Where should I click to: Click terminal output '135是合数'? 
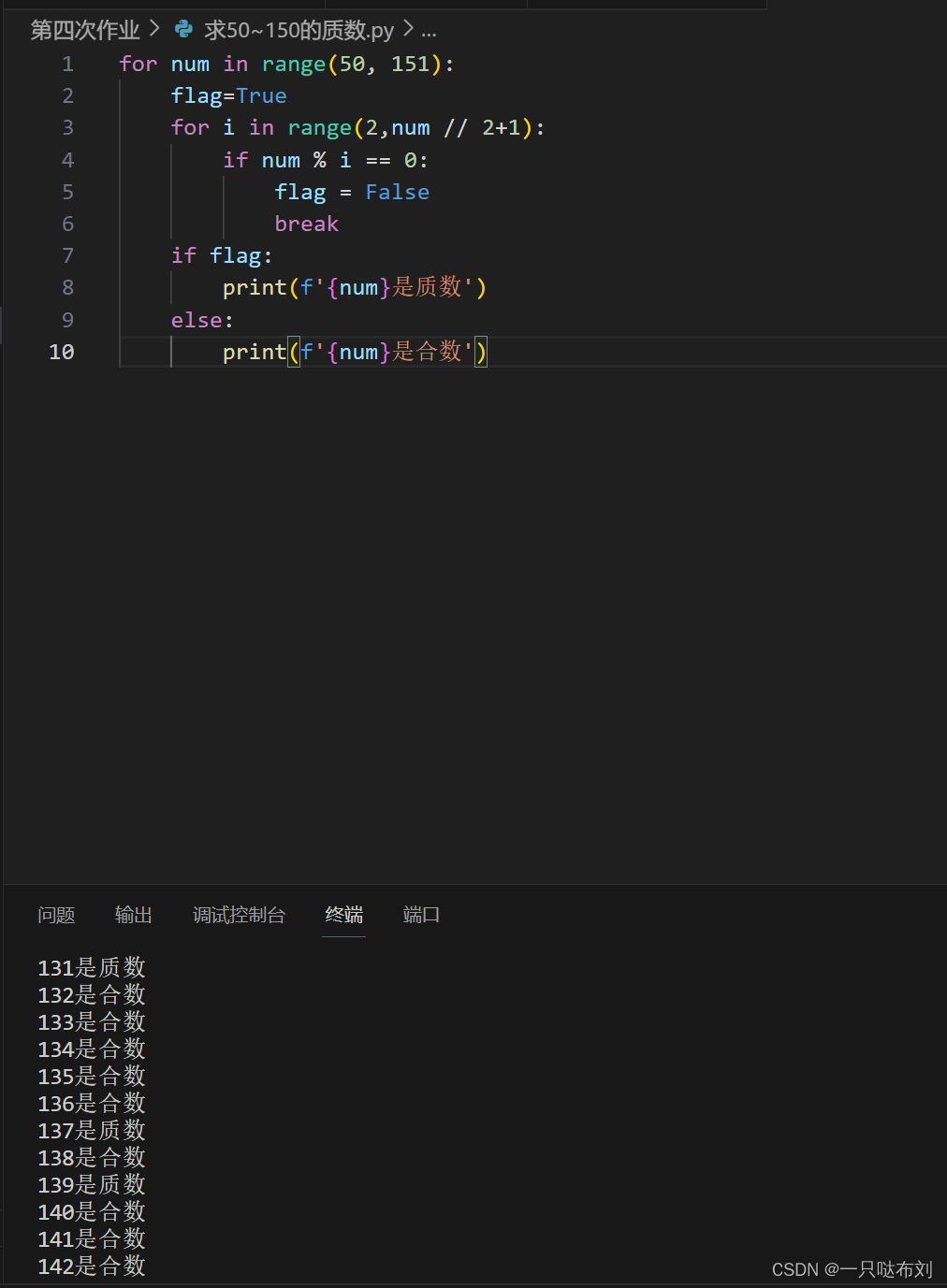coord(92,1076)
